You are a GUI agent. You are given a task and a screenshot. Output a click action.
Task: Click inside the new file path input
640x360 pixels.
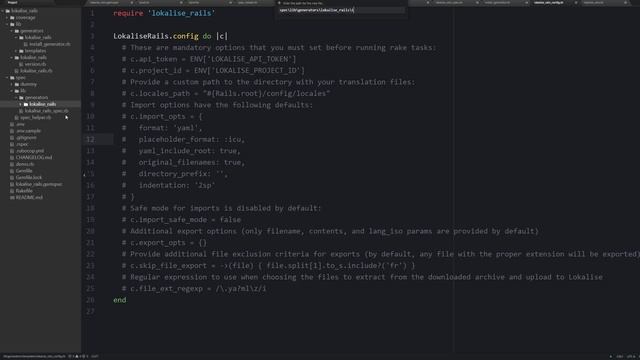342,10
